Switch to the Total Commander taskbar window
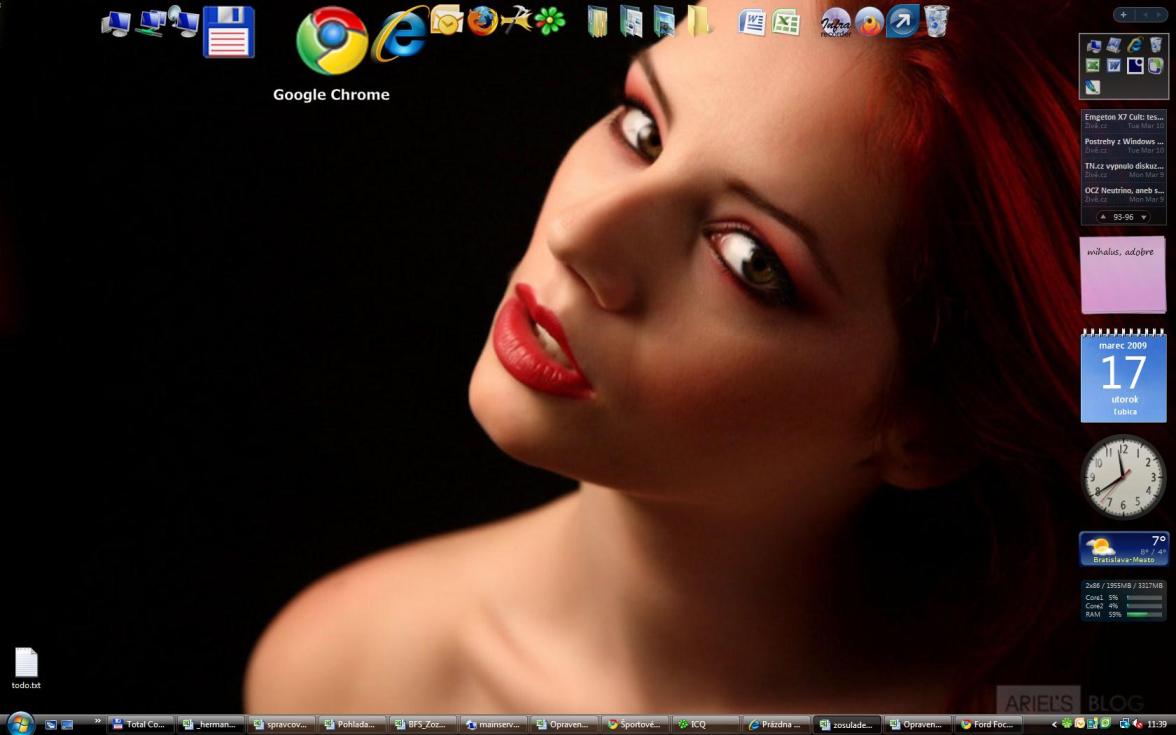Image resolution: width=1176 pixels, height=735 pixels. coord(141,724)
